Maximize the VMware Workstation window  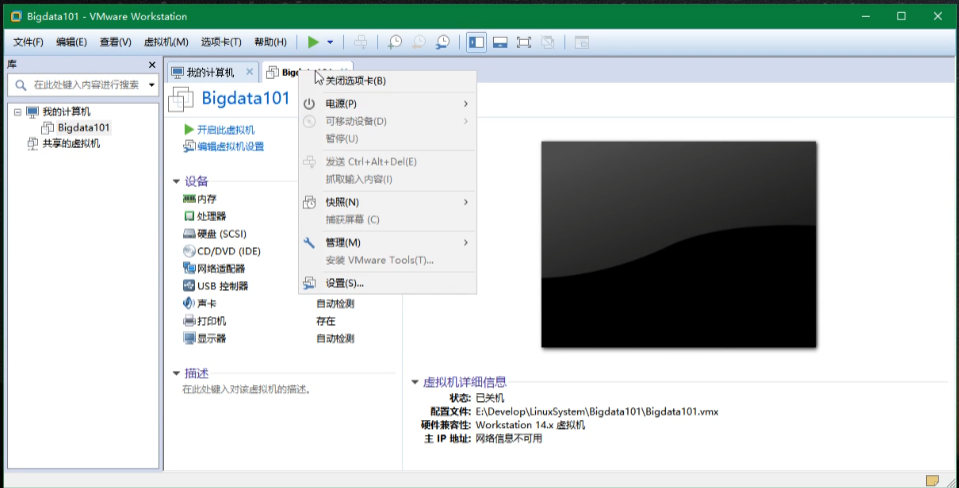[x=902, y=17]
